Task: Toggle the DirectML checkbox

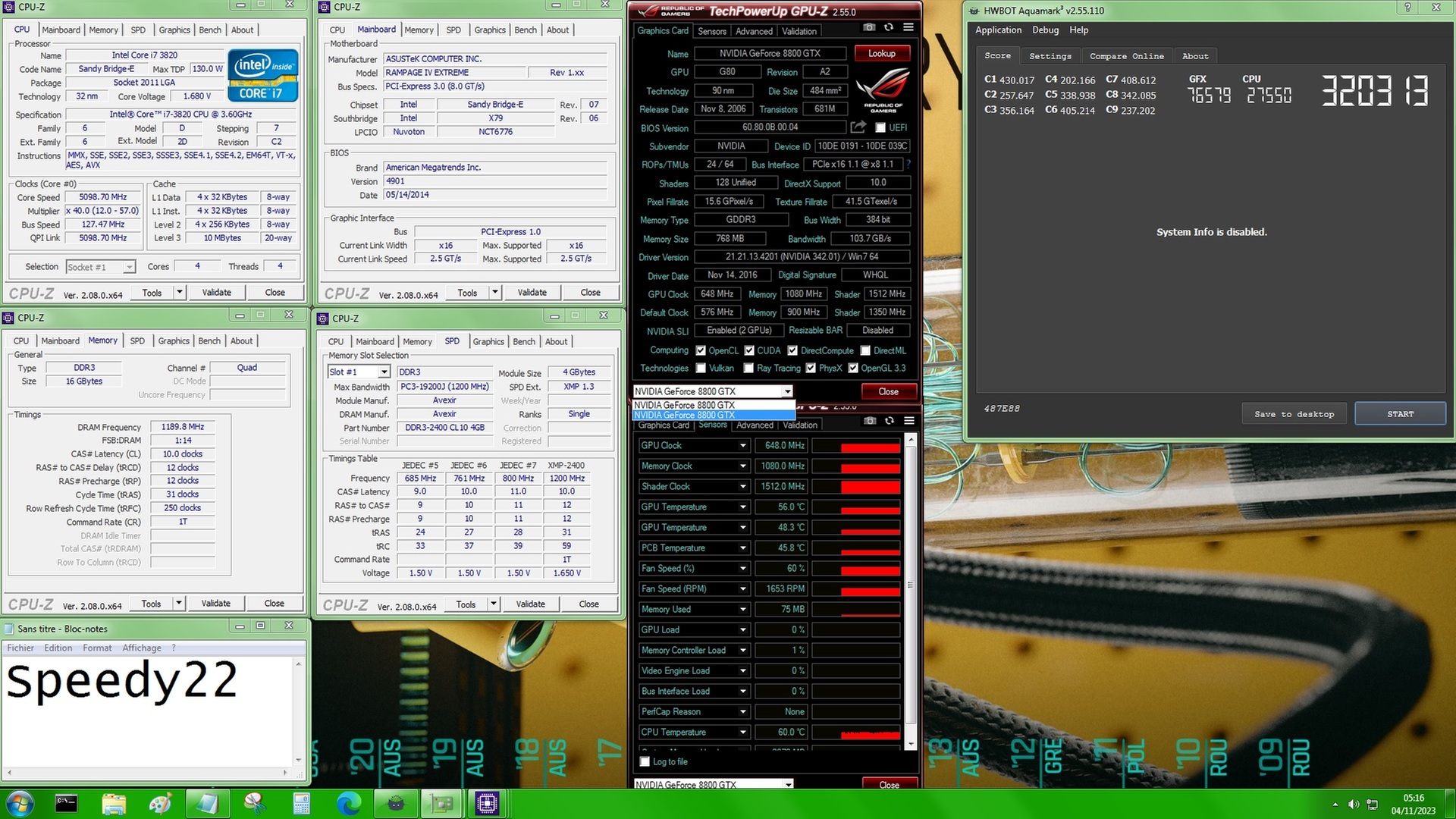Action: click(865, 350)
